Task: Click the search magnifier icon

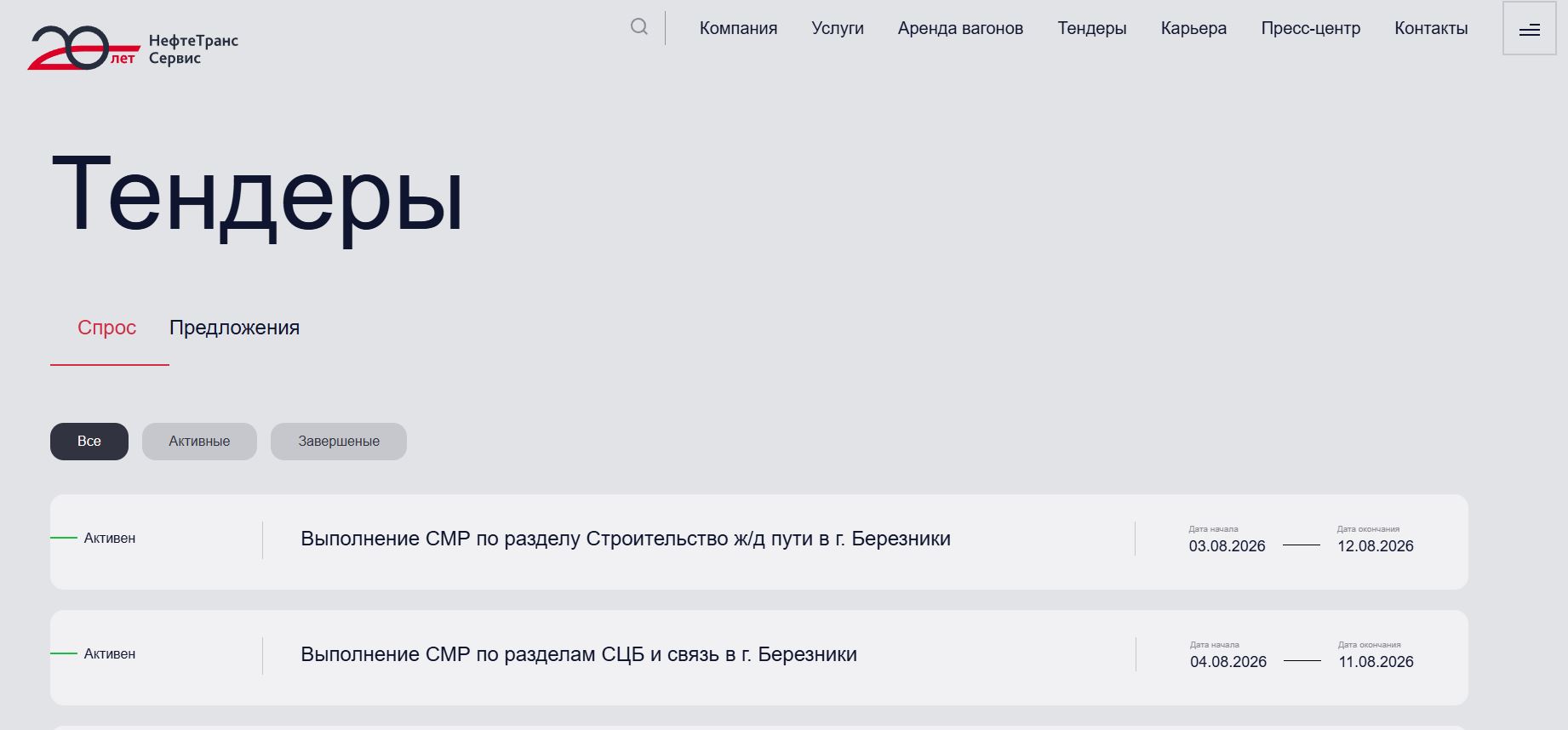Action: pyautogui.click(x=639, y=27)
